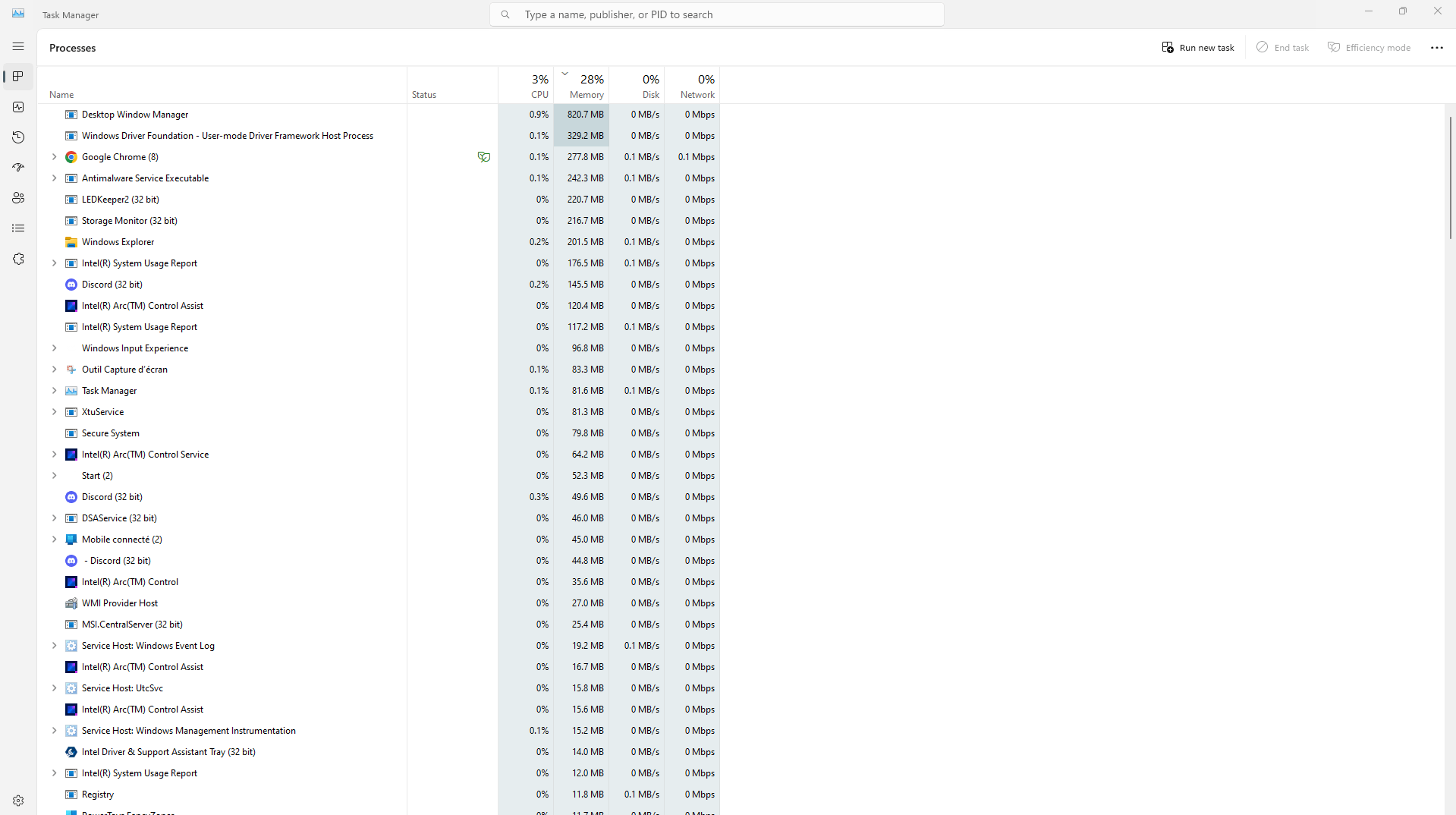Click the vertical scrollbar thumb
1456x815 pixels.
[x=1451, y=178]
